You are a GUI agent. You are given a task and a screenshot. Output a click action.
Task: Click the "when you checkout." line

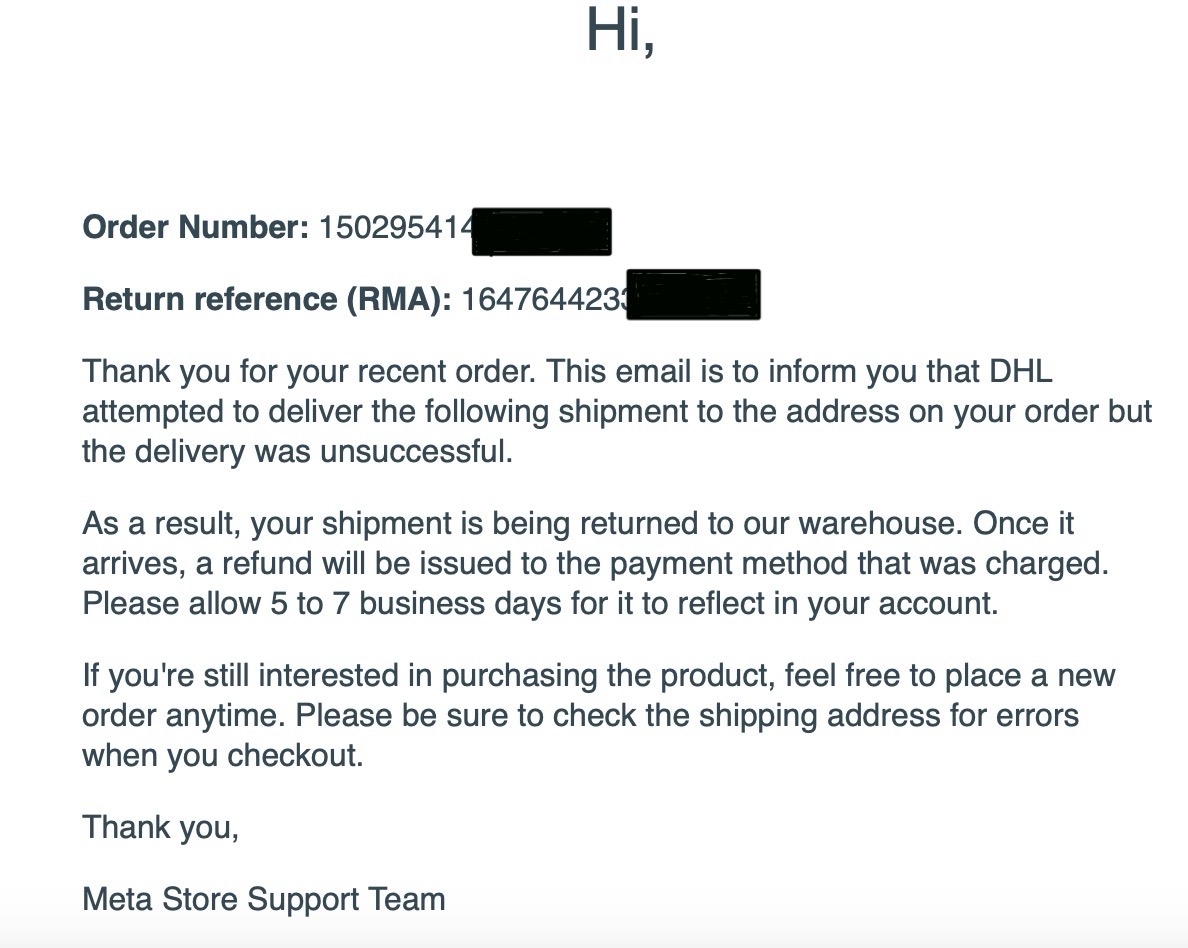222,756
